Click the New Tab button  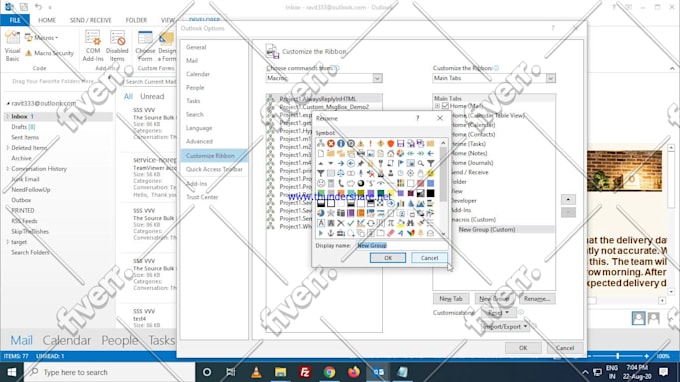pyautogui.click(x=451, y=299)
